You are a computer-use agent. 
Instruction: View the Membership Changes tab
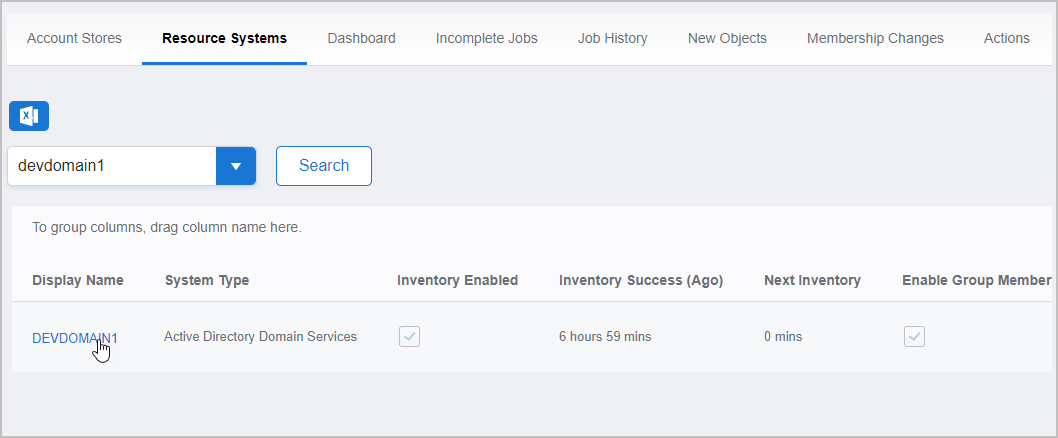point(875,38)
